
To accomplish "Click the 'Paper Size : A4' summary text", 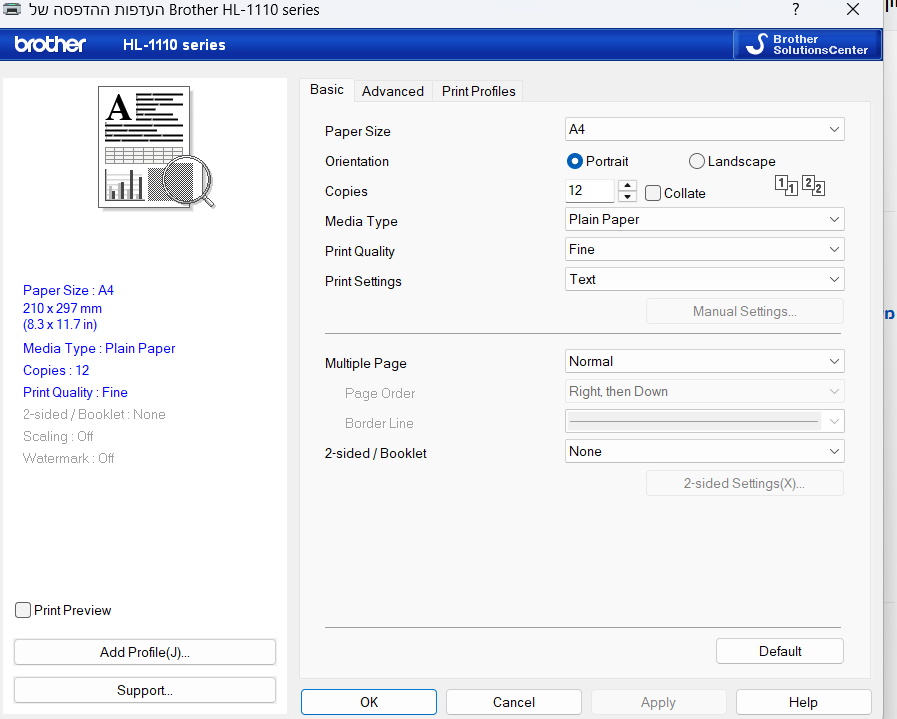I will click(x=68, y=291).
